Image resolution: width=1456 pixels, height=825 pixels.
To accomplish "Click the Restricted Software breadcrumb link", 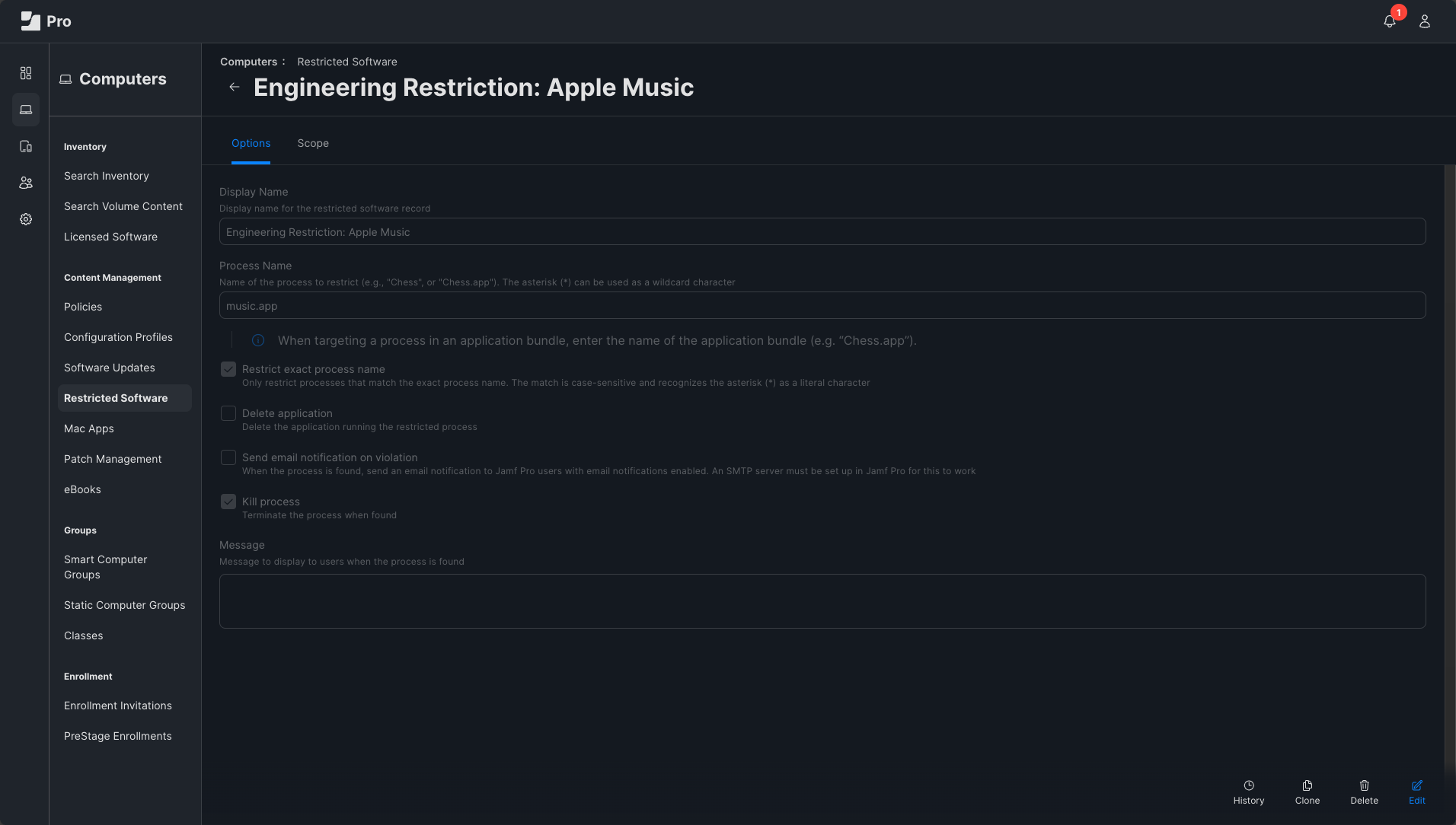I will coord(347,62).
